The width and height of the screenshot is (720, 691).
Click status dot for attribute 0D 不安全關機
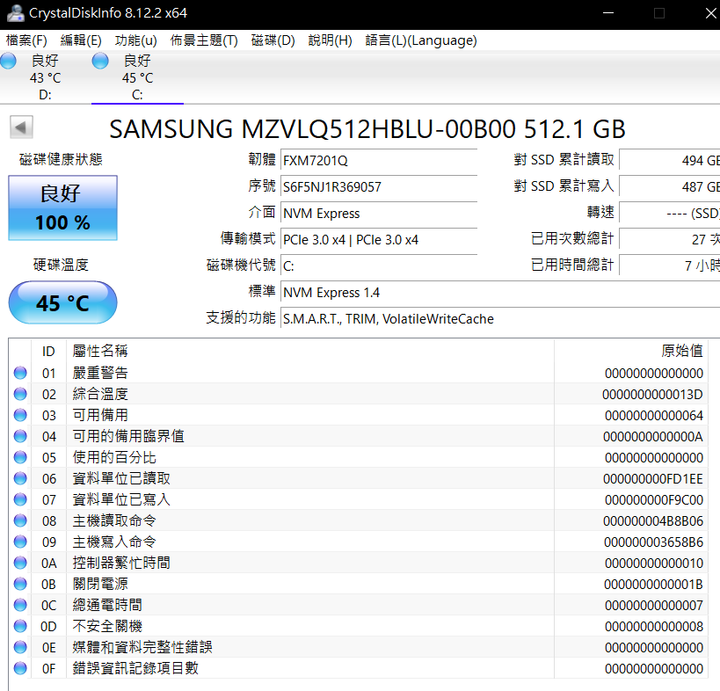coord(20,626)
